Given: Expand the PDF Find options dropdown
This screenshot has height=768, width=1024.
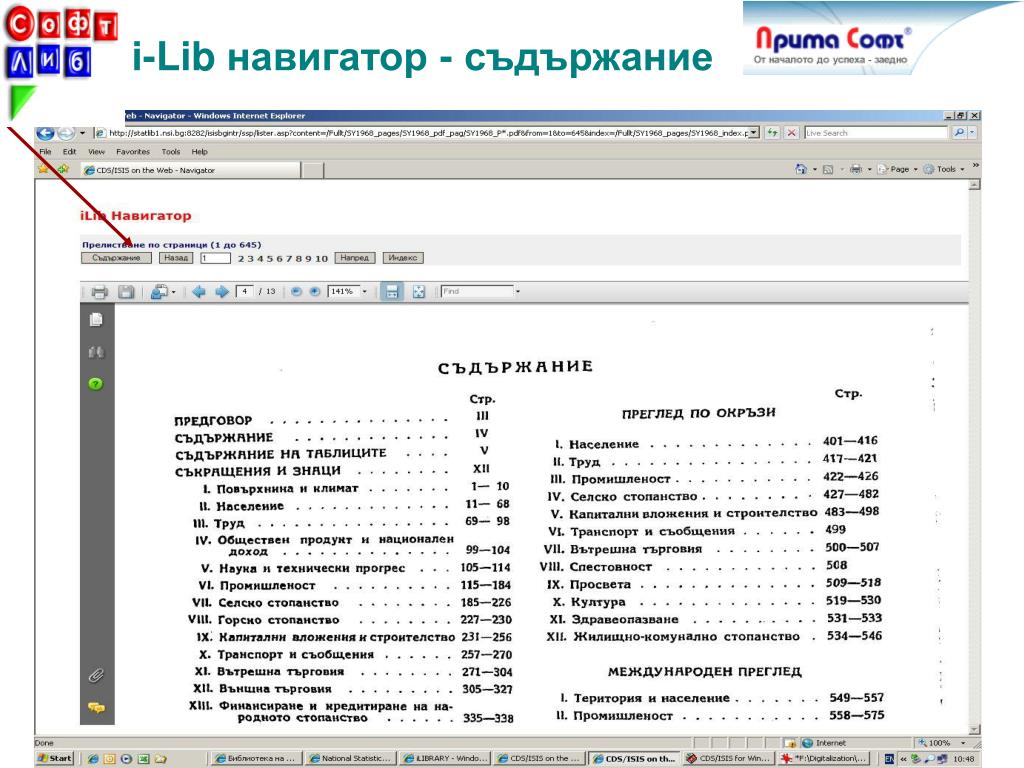Looking at the screenshot, I should coord(518,292).
